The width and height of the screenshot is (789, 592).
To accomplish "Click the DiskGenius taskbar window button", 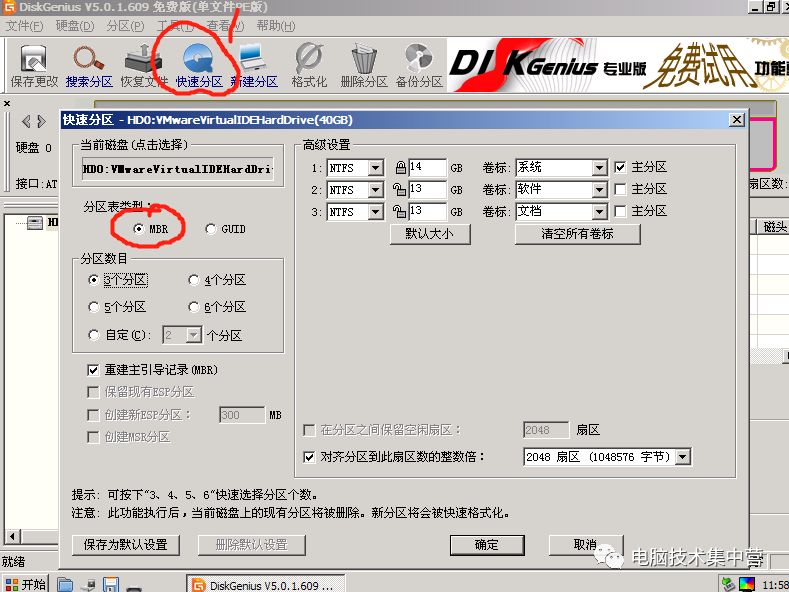I will pyautogui.click(x=266, y=584).
